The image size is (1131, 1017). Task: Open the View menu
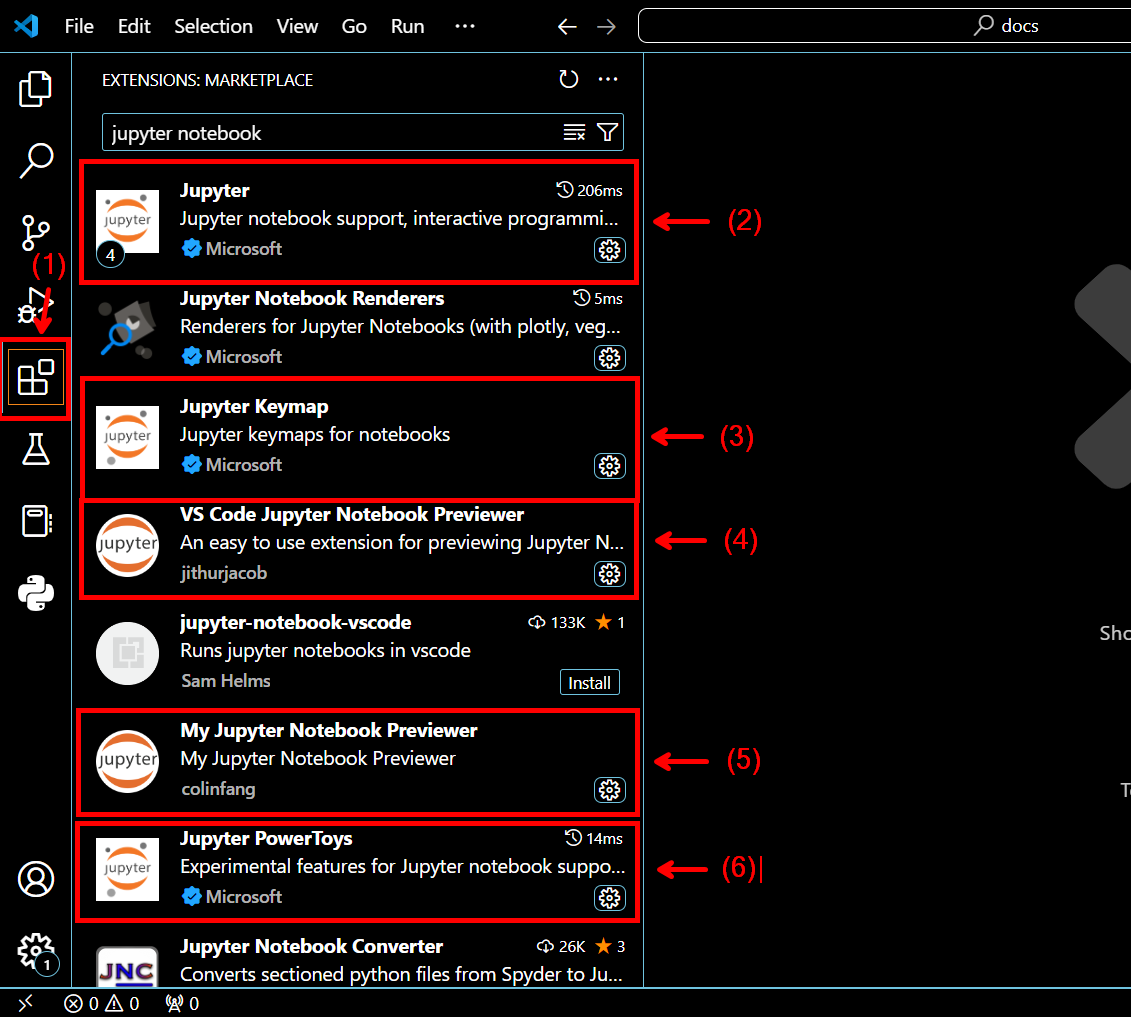tap(297, 26)
